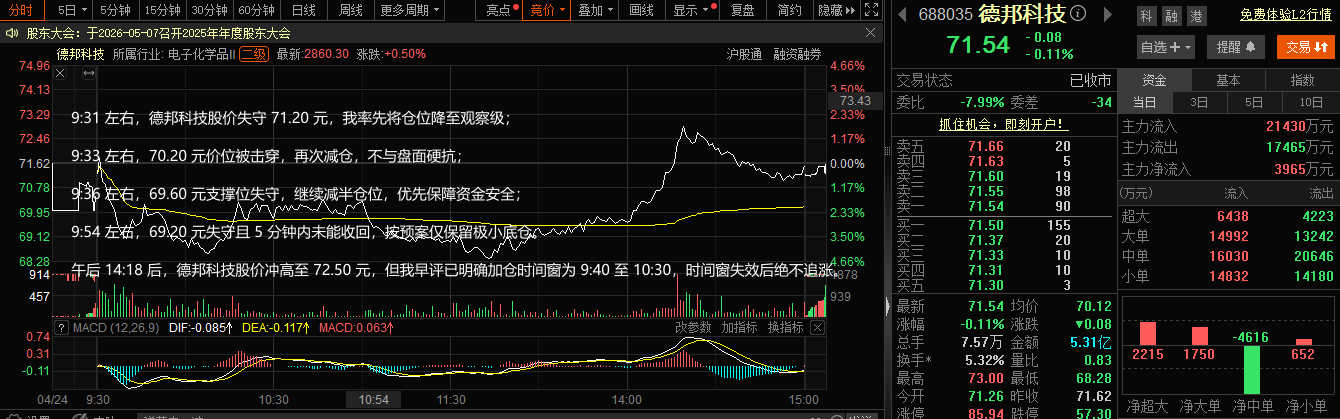Image resolution: width=1340 pixels, height=419 pixels.
Task: Open 复盘 replay mode
Action: [x=741, y=10]
